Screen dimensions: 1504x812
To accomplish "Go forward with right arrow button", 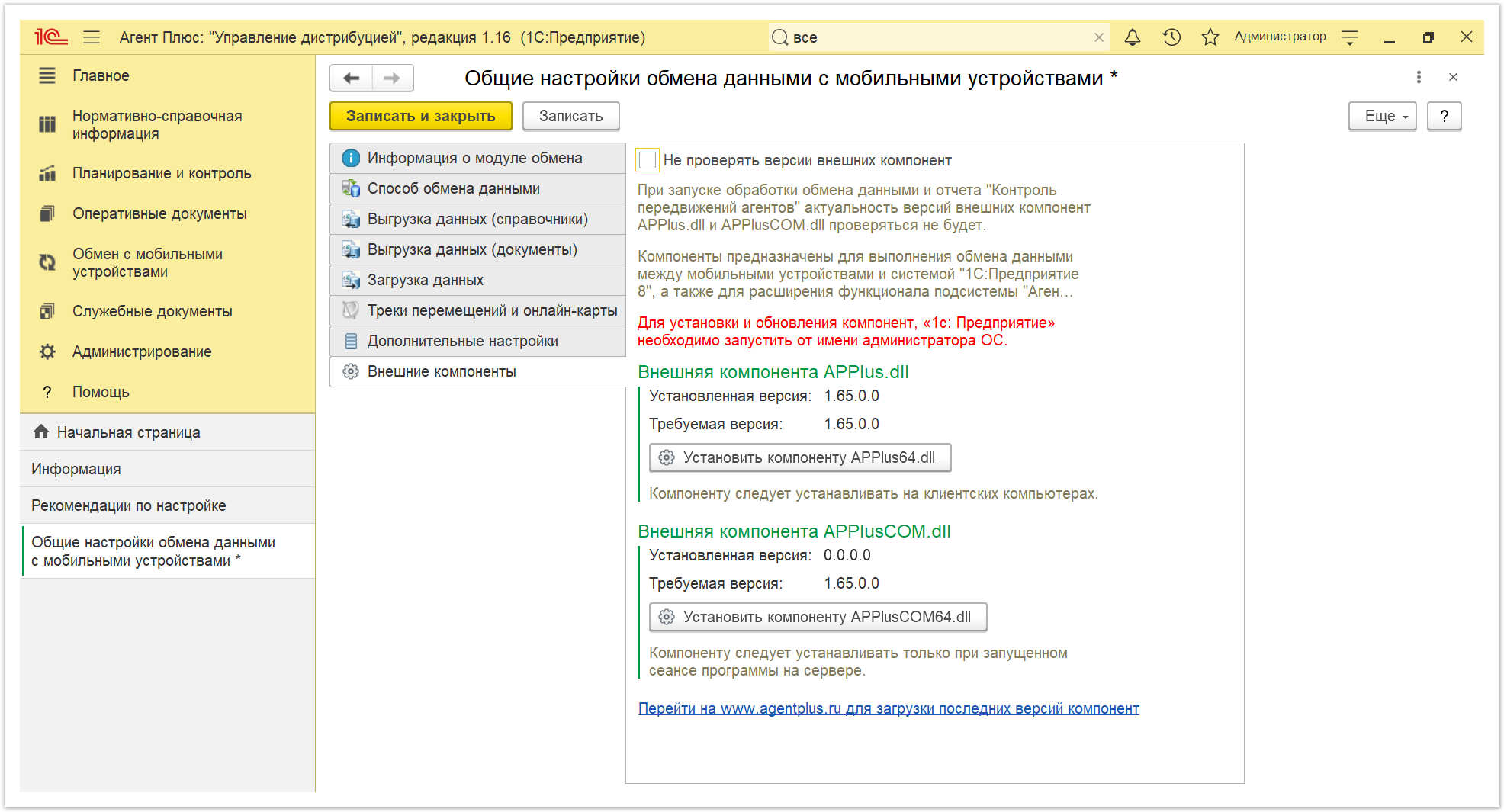I will (392, 78).
